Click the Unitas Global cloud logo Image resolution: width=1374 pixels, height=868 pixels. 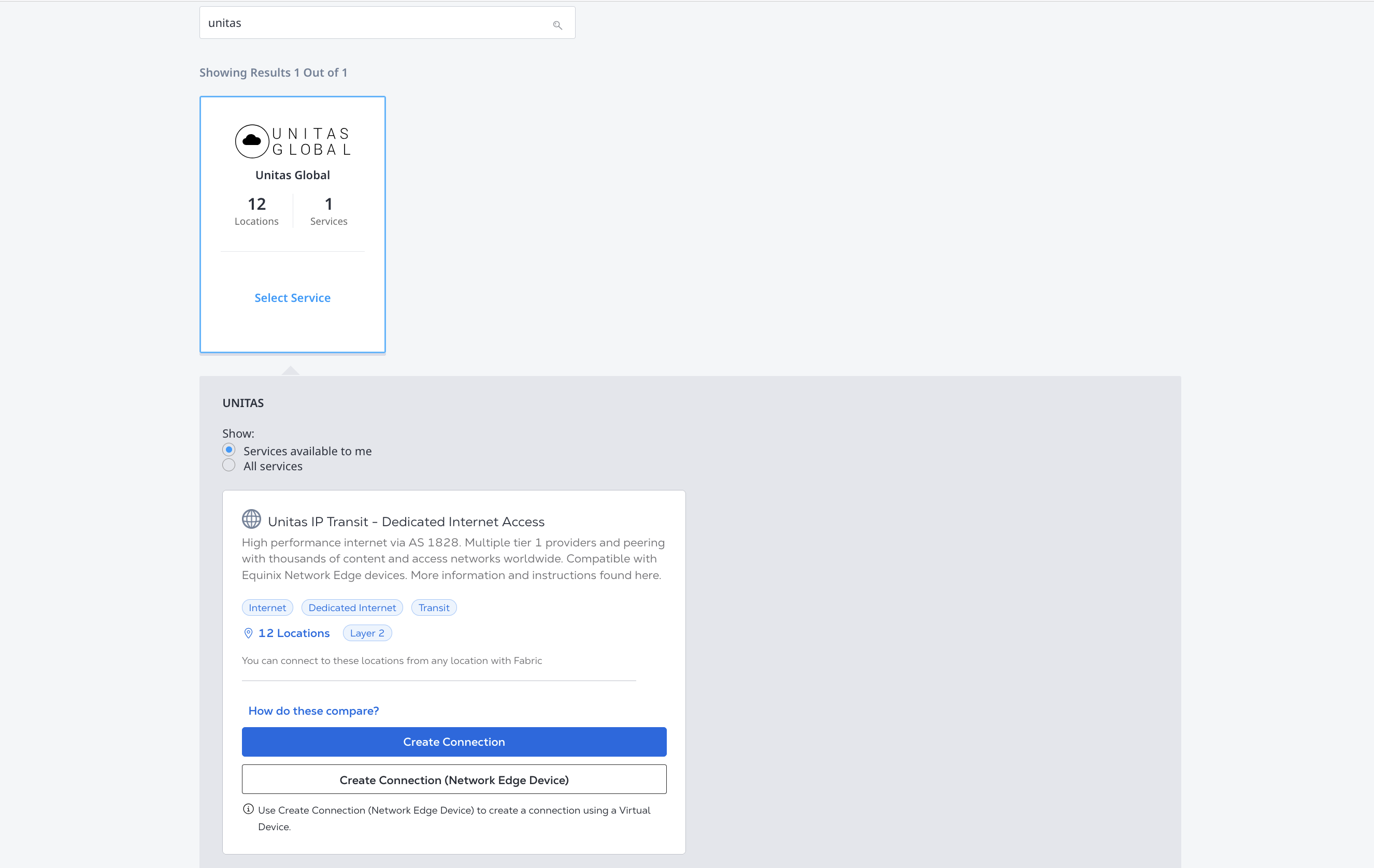(293, 141)
